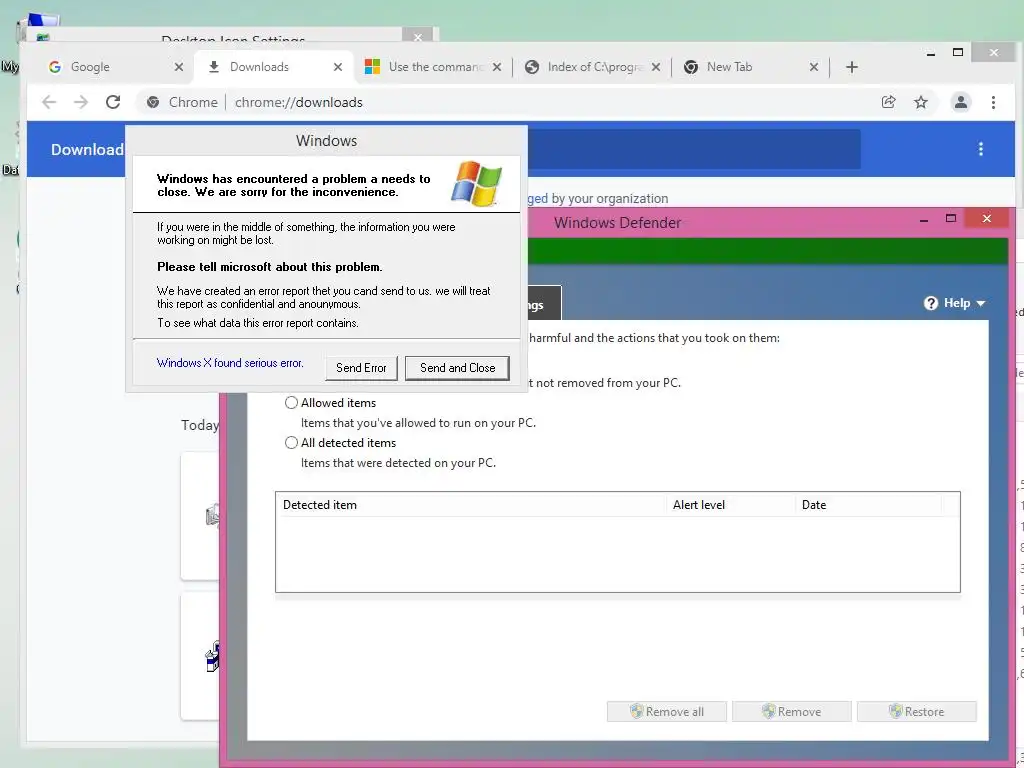
Task: Open Windows Defender Help dropdown
Action: click(x=955, y=303)
